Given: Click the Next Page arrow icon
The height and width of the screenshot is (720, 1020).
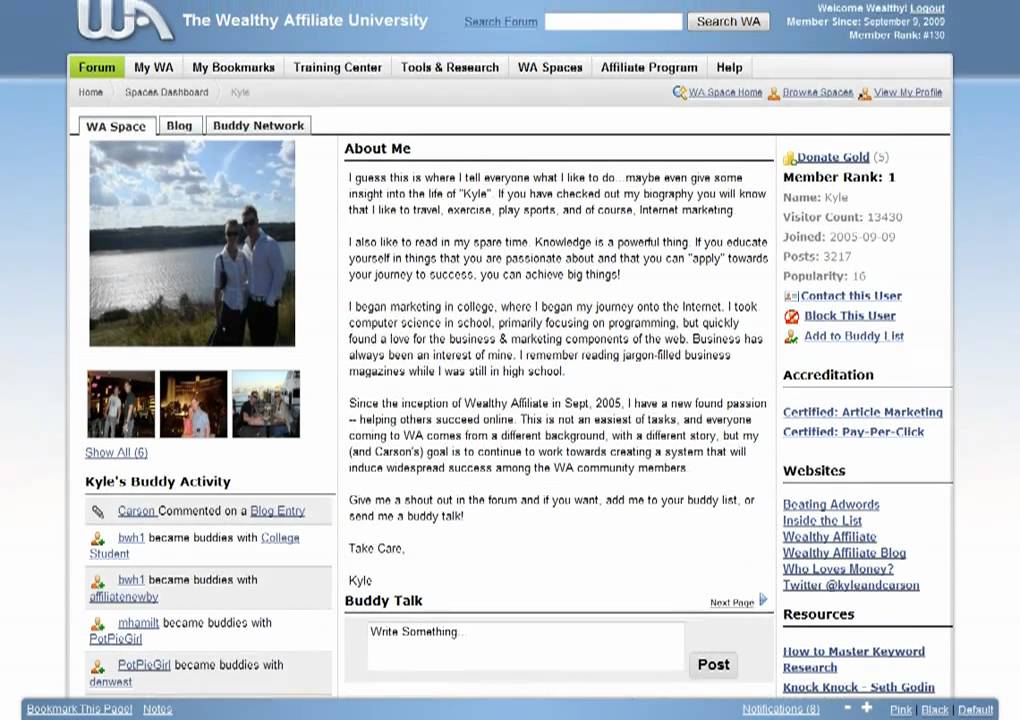Looking at the screenshot, I should pos(764,600).
